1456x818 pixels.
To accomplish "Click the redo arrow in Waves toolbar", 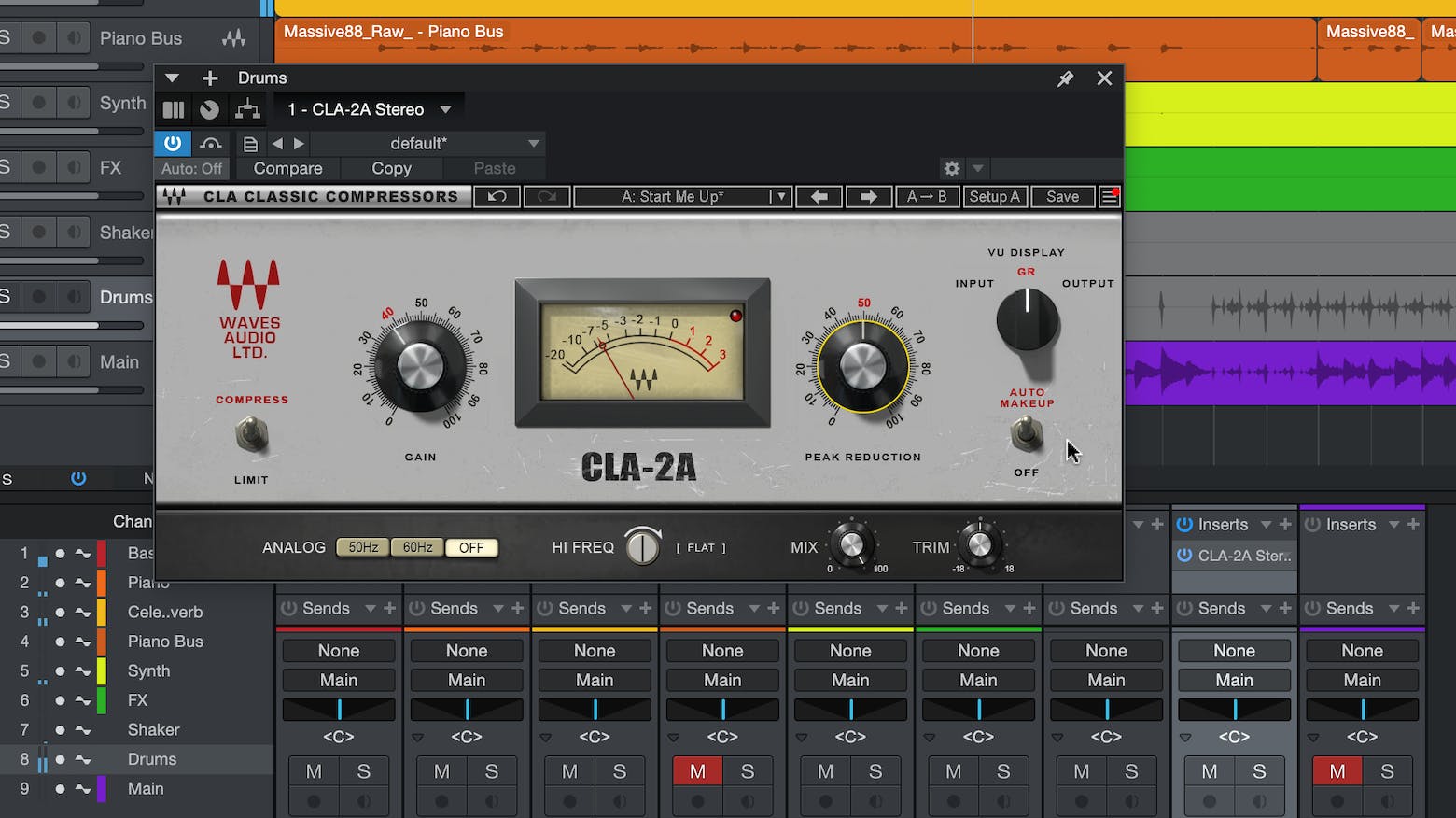I will (x=547, y=196).
